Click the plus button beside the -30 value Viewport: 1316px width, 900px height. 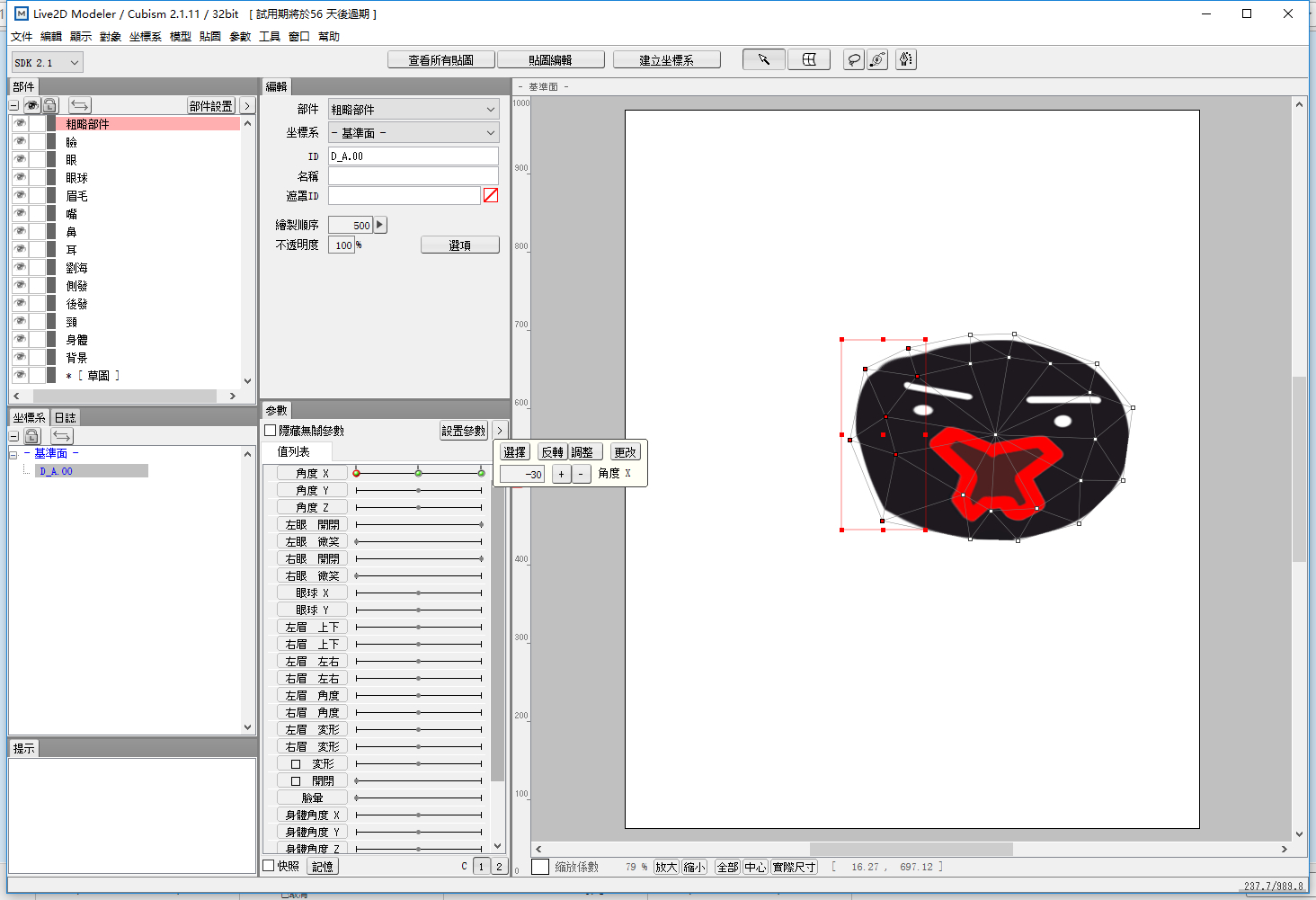(x=561, y=474)
